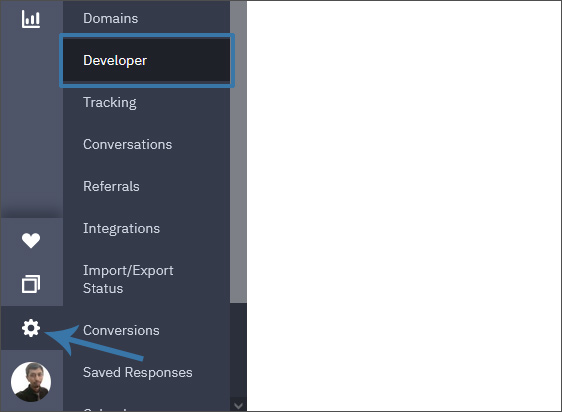The height and width of the screenshot is (412, 562).
Task: Click the user profile avatar photo
Action: coord(31,382)
